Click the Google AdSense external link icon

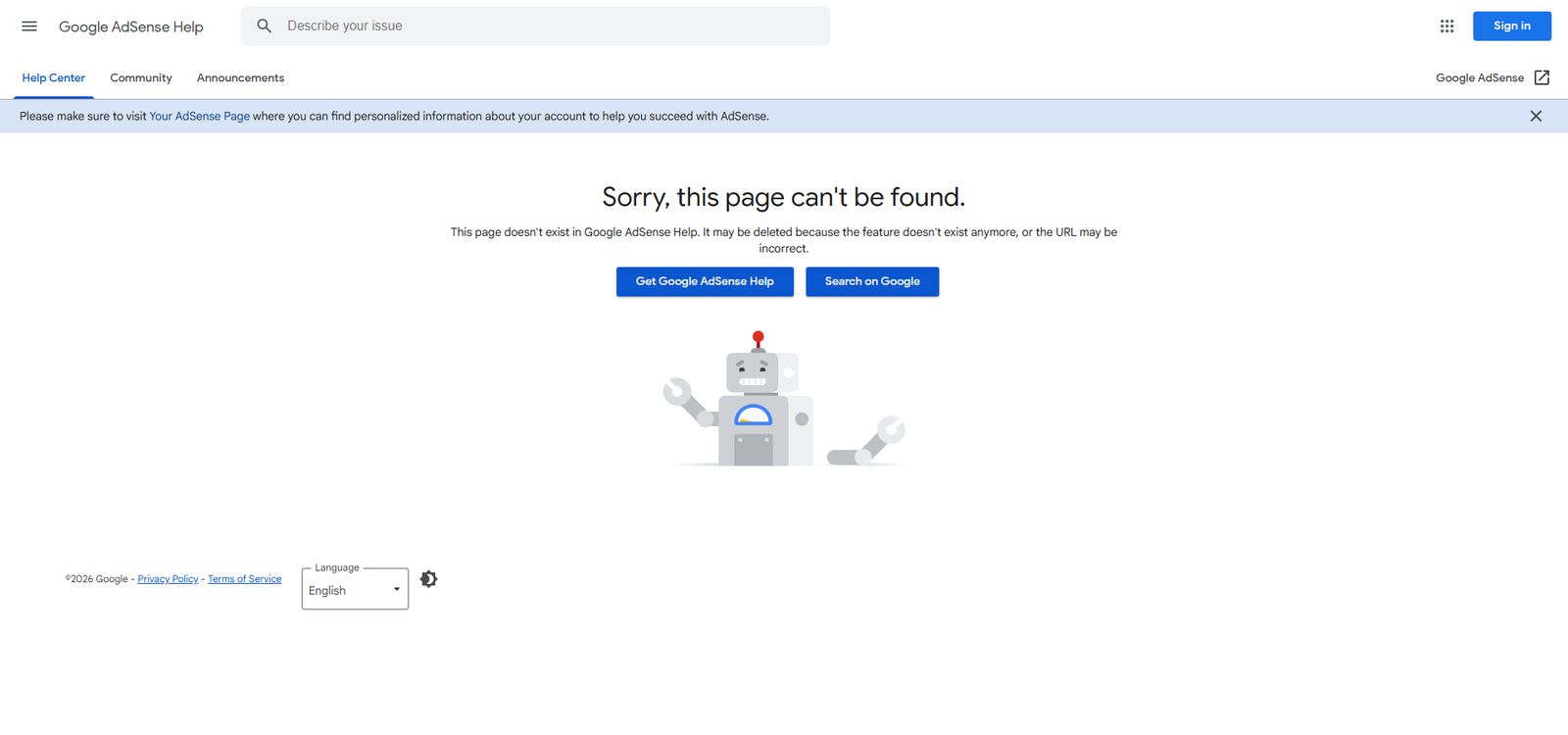(1542, 77)
